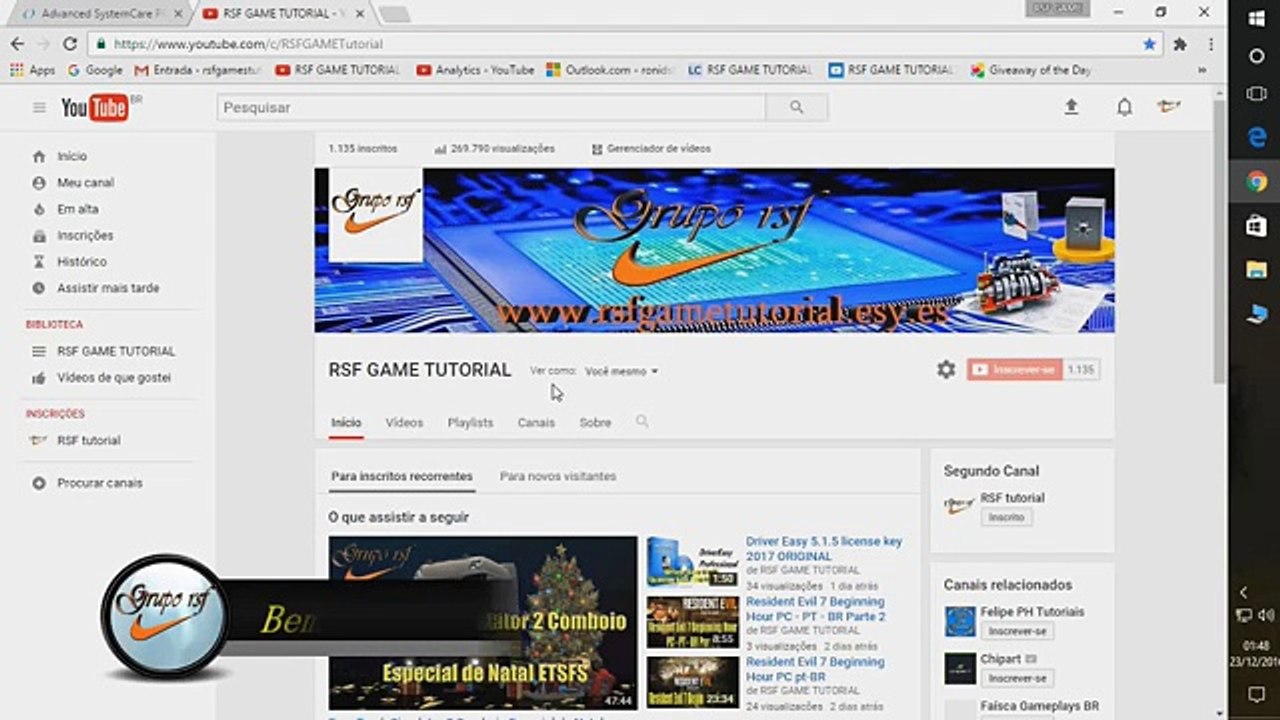This screenshot has height=720, width=1280.
Task: Open Meu canal in the sidebar
Action: (85, 183)
